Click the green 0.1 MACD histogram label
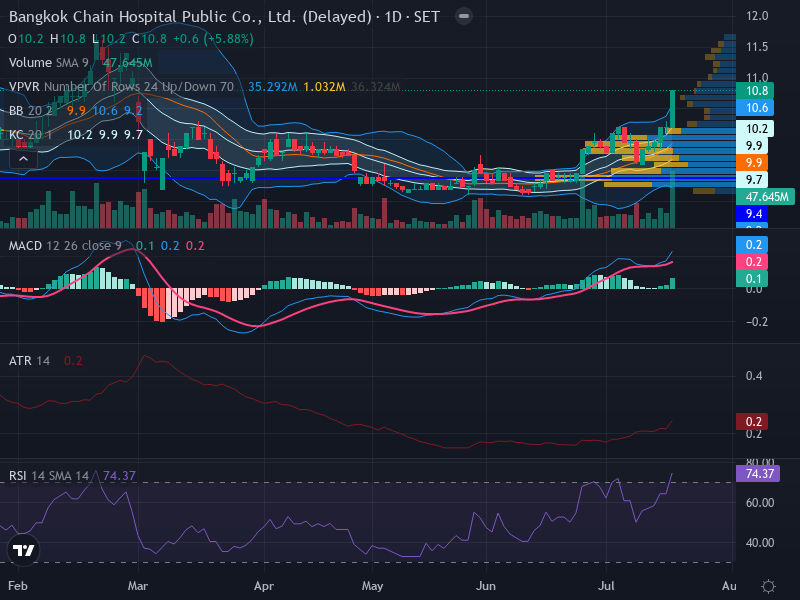The height and width of the screenshot is (600, 800). (752, 279)
